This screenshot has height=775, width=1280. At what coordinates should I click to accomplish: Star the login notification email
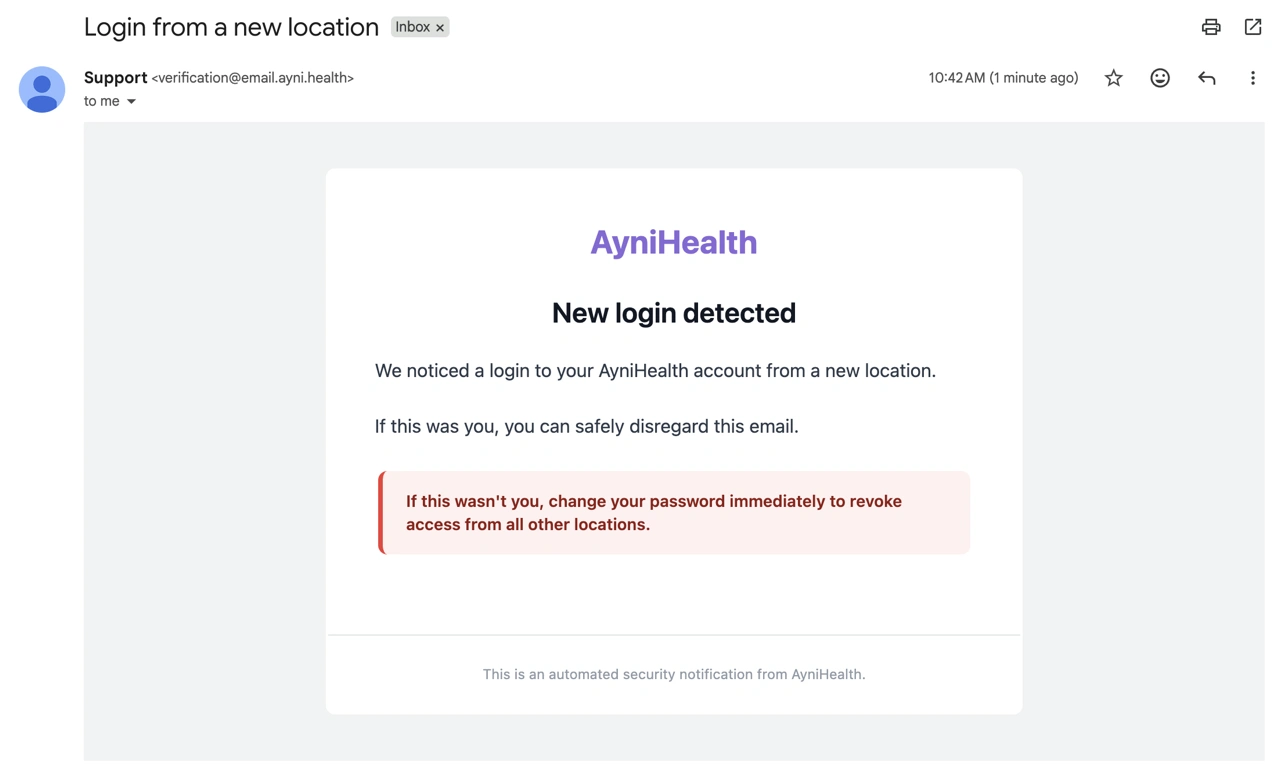point(1114,77)
